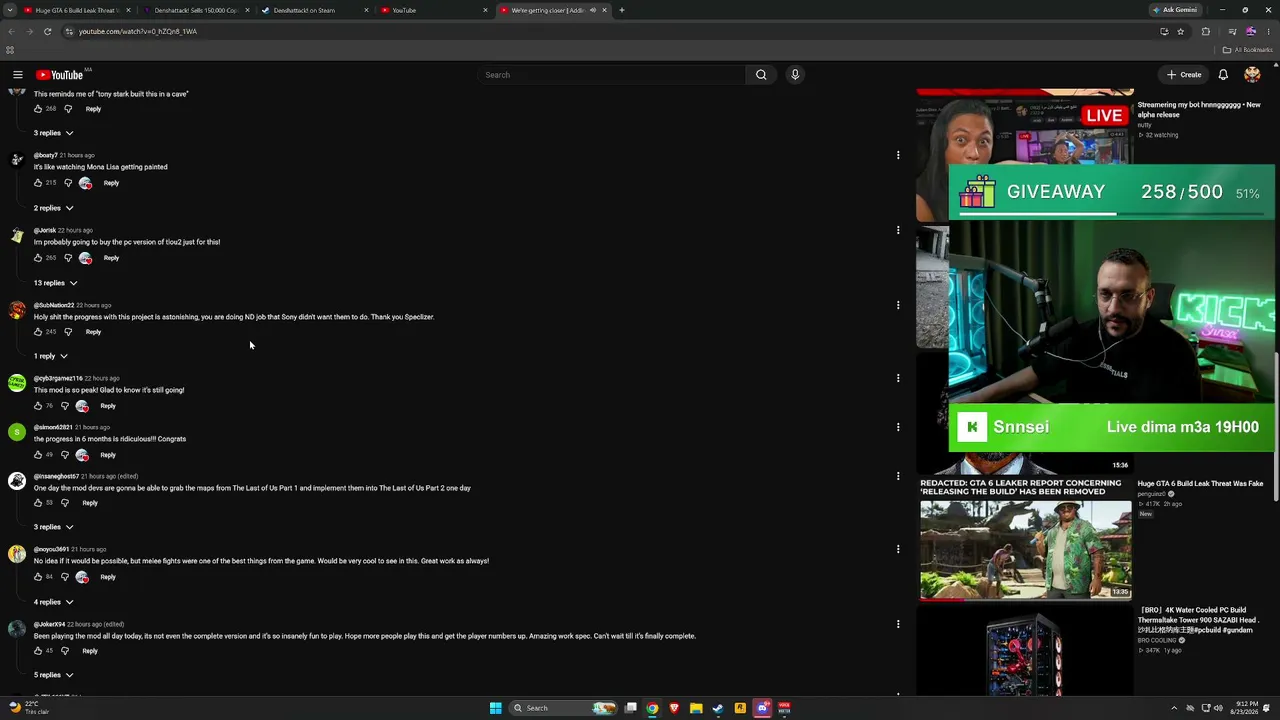Open the account avatar menu

[x=1252, y=75]
